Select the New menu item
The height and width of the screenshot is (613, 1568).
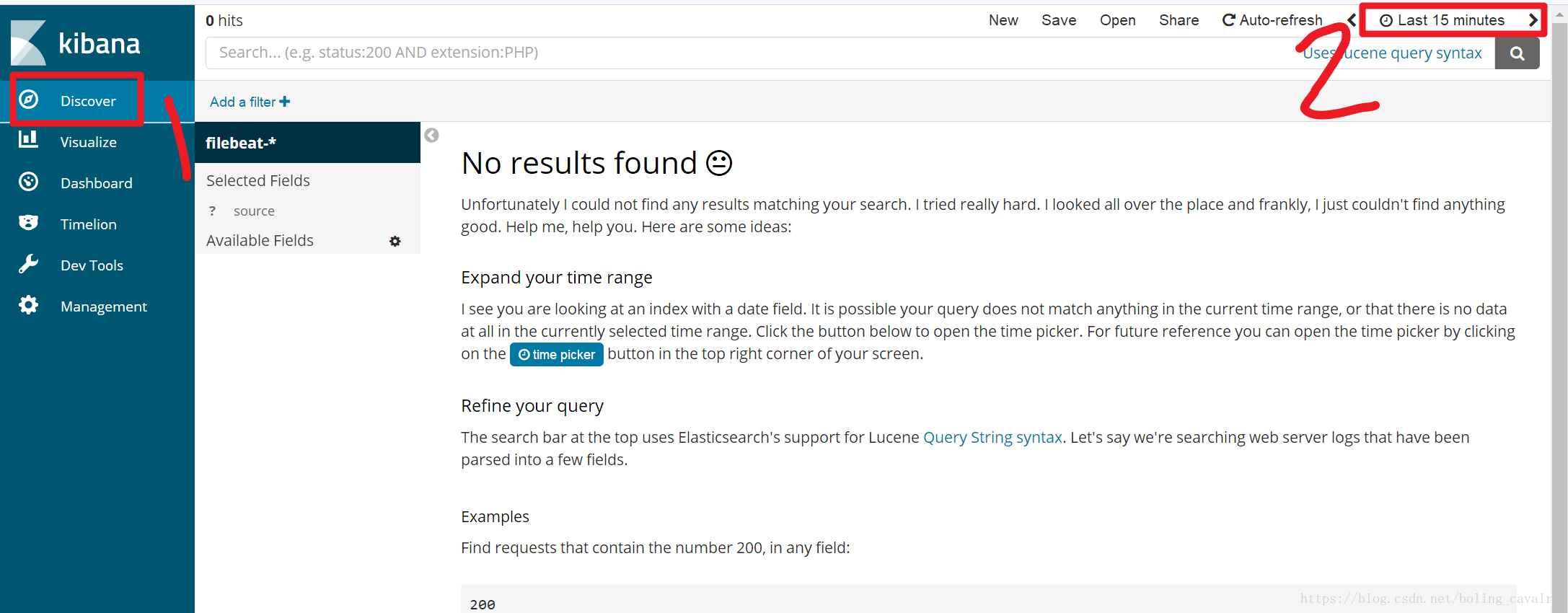1003,20
